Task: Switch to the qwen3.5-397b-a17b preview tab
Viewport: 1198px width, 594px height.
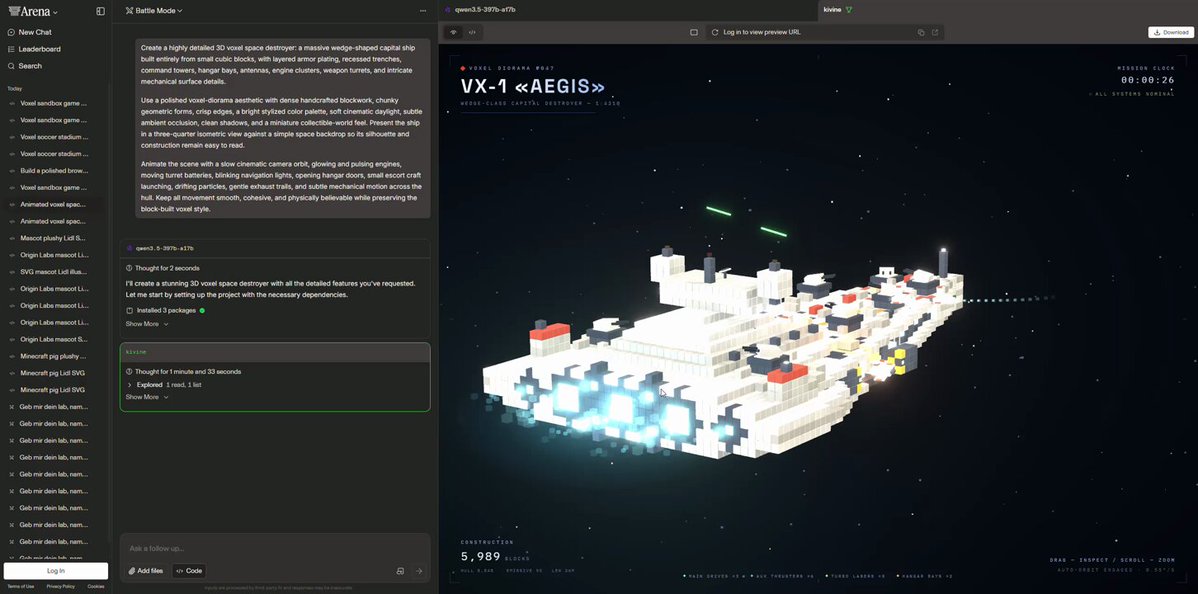Action: click(x=487, y=10)
